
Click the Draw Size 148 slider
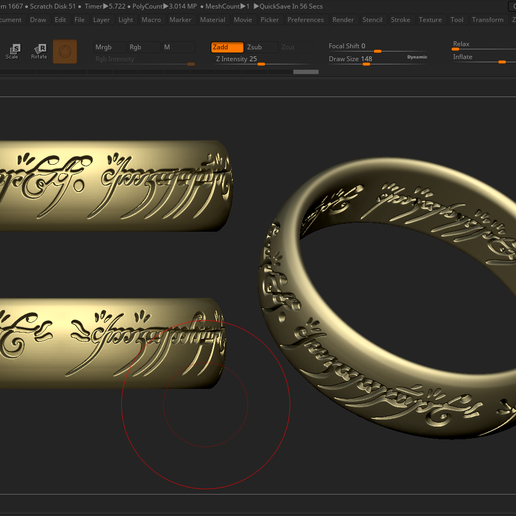point(366,60)
